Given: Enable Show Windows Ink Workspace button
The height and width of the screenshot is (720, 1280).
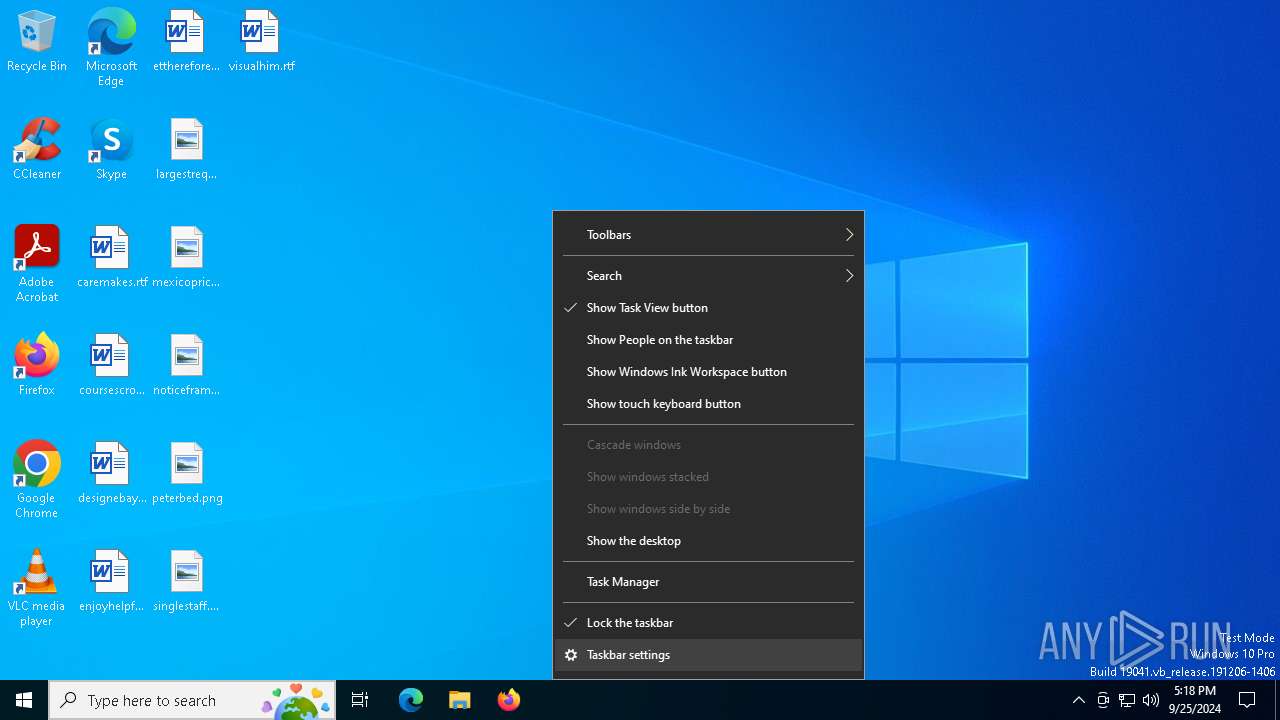Looking at the screenshot, I should (x=708, y=372).
